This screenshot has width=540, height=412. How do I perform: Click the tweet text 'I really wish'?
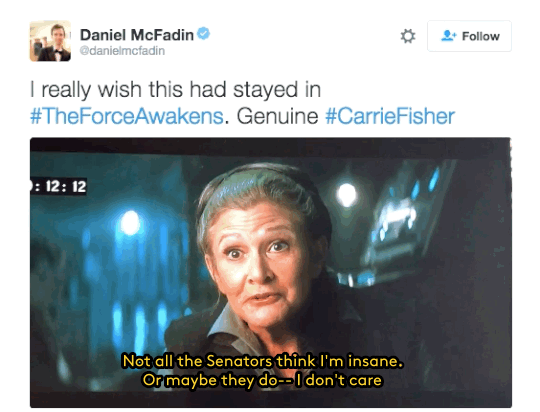pos(85,90)
